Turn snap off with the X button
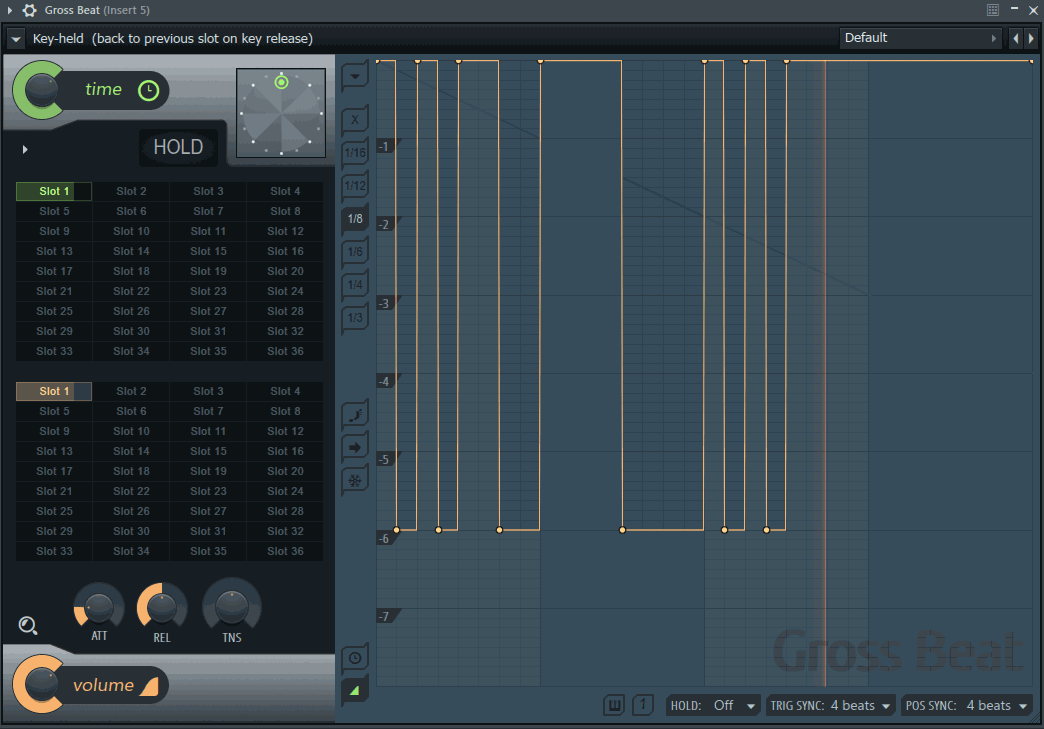Viewport: 1044px width, 729px height. coord(355,120)
